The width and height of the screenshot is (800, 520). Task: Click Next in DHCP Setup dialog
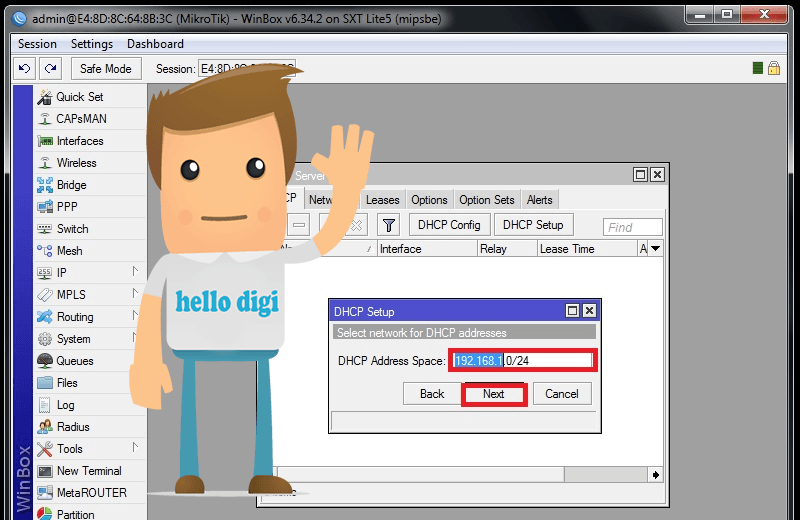click(493, 394)
